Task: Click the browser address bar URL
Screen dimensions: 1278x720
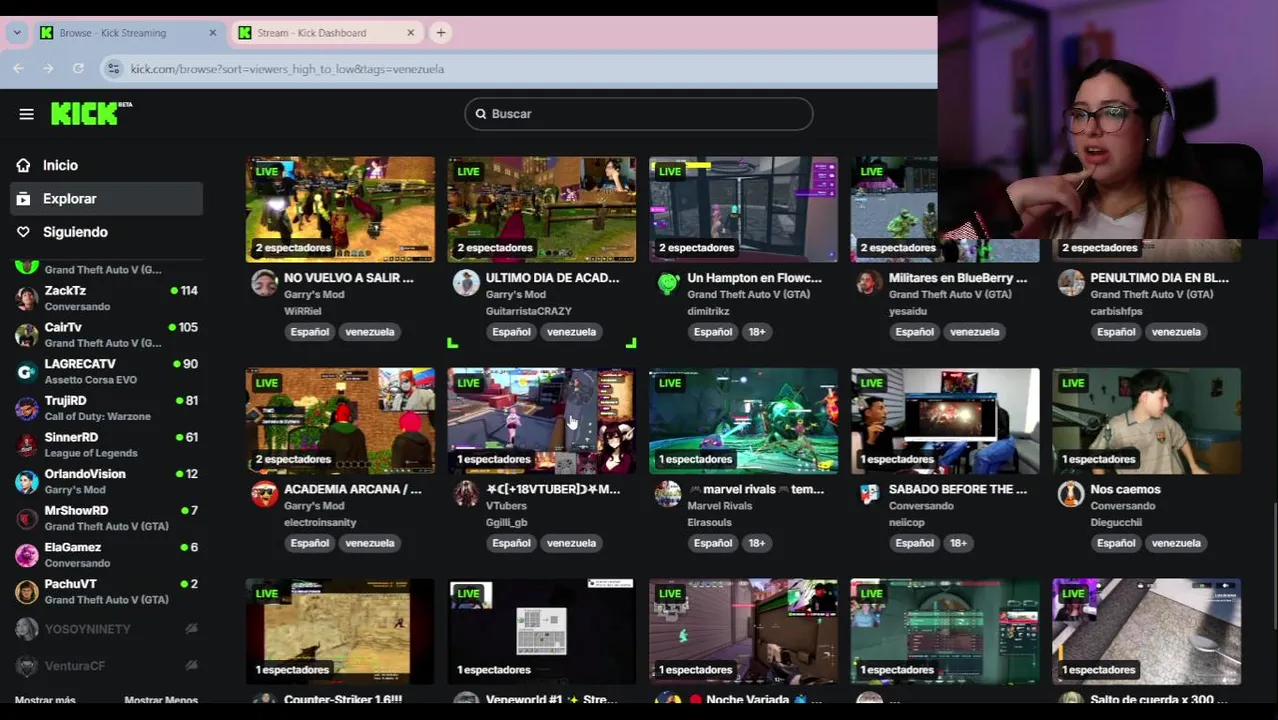Action: [287, 69]
